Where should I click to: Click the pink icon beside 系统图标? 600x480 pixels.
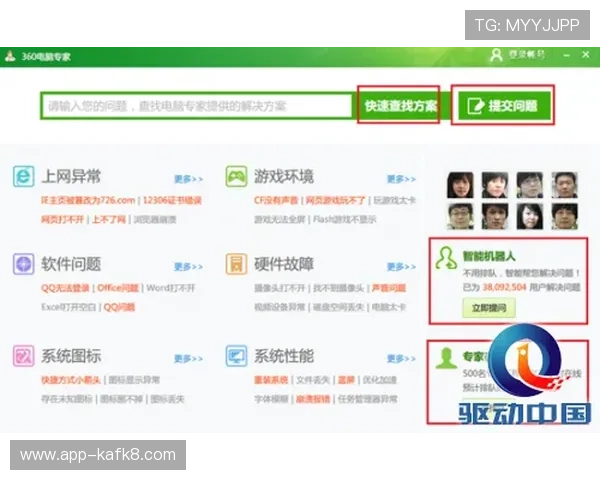[x=24, y=356]
